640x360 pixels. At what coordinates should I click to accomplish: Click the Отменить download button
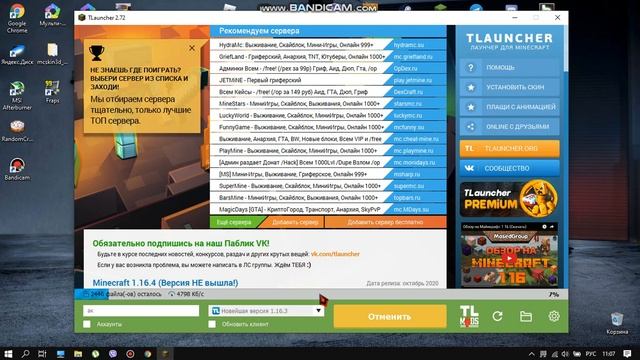click(390, 316)
